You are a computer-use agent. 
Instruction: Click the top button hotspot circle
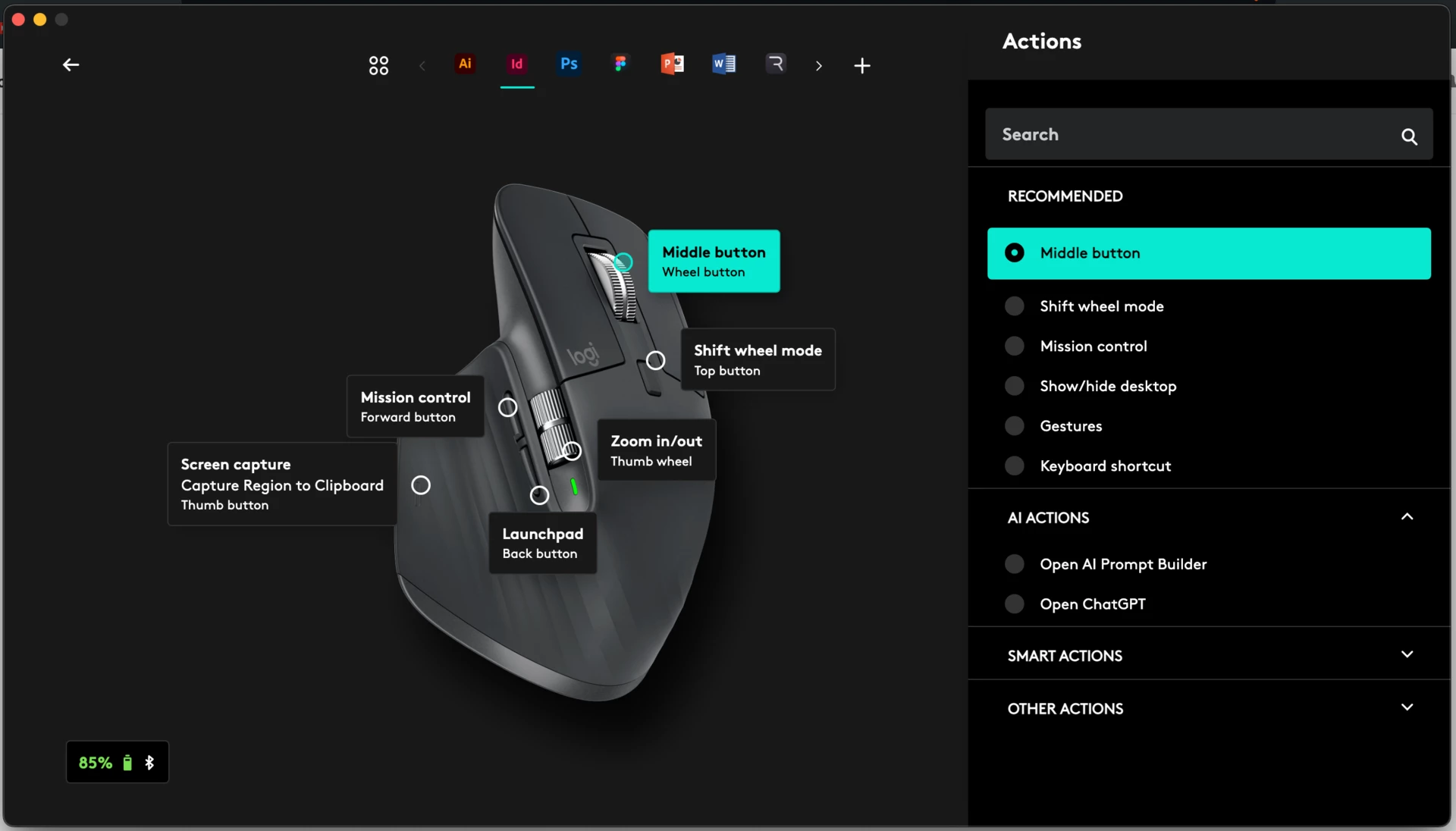click(656, 361)
